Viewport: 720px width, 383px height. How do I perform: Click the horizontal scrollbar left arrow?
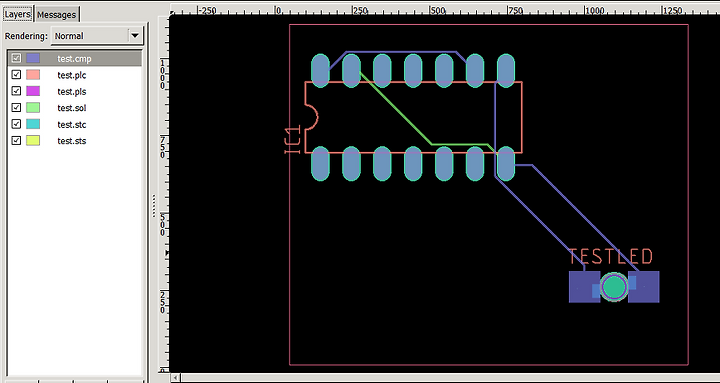tap(175, 378)
